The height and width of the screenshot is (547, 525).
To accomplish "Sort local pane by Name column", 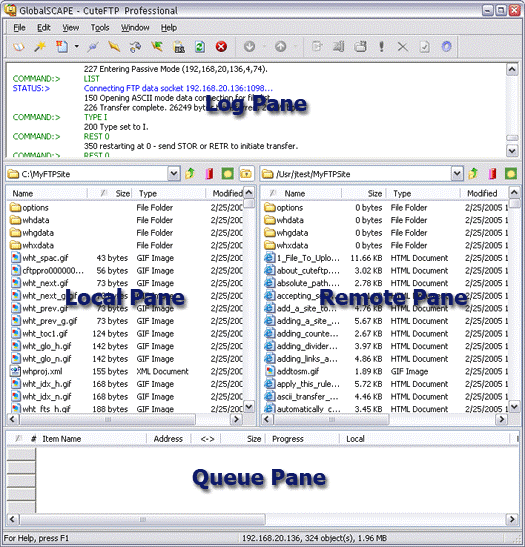I will pos(47,193).
